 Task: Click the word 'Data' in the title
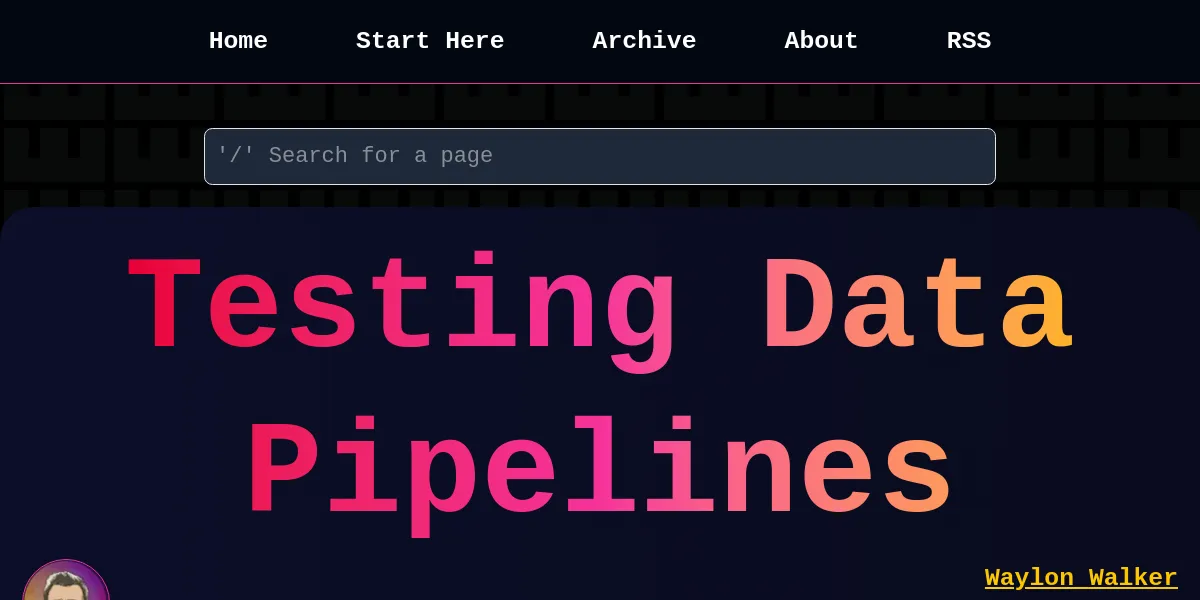coord(917,310)
